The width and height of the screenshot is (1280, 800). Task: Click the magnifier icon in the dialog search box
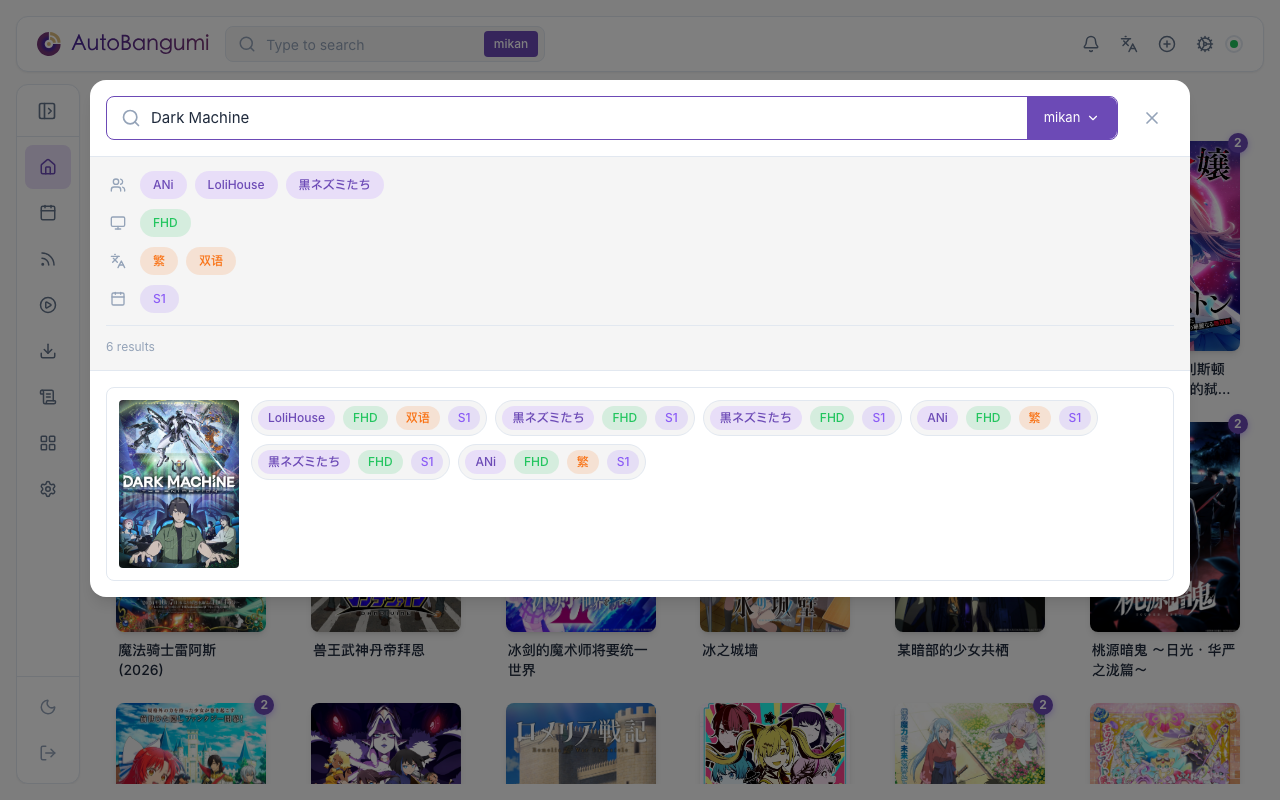[131, 118]
